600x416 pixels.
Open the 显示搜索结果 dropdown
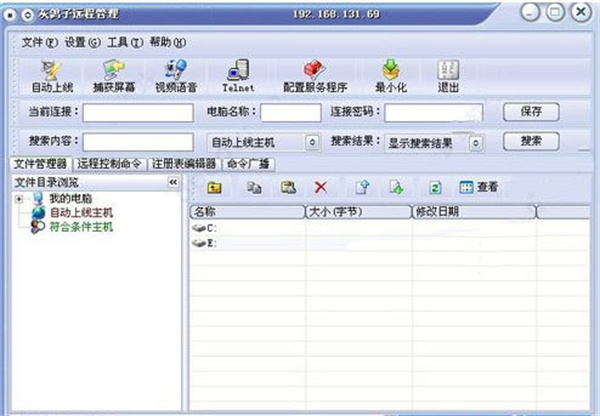[x=476, y=143]
